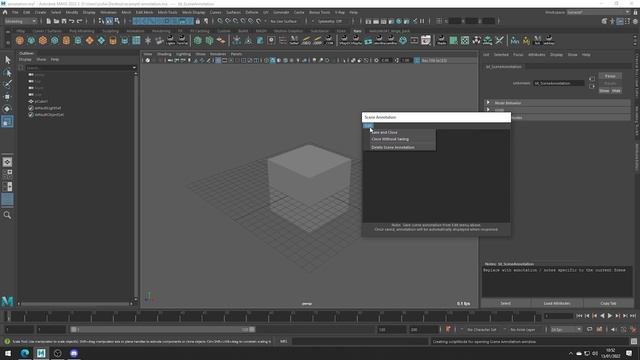Choose Delete Scene Annotation menu entry
Viewport: 640px width, 360px height.
[x=393, y=147]
